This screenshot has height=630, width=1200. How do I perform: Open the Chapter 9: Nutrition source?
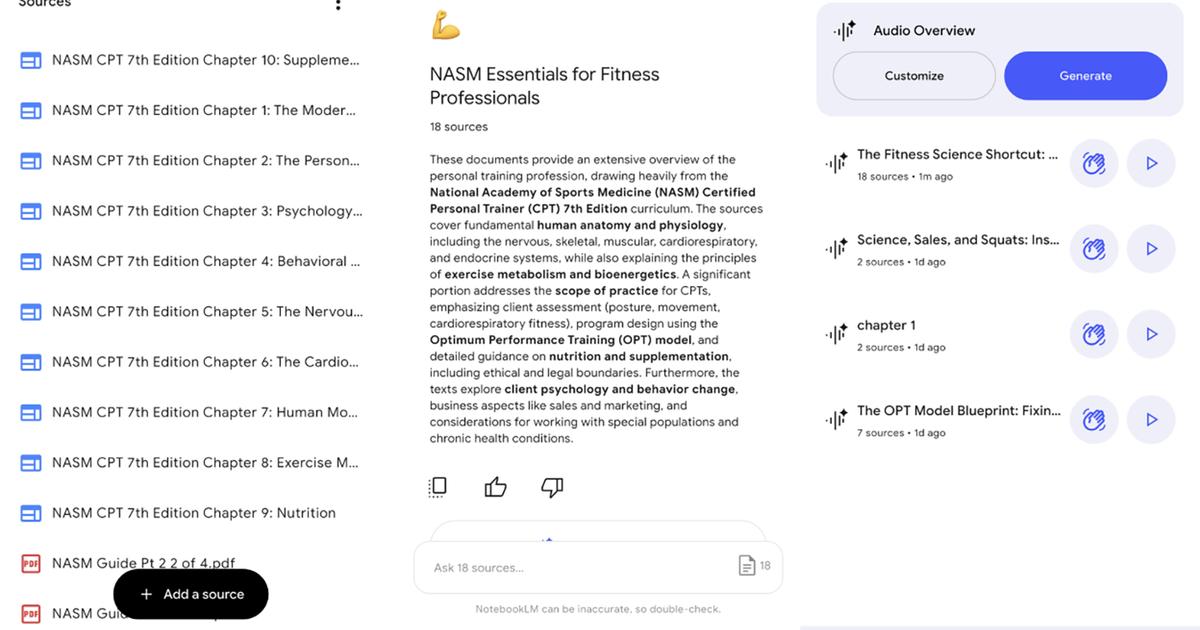click(x=193, y=513)
